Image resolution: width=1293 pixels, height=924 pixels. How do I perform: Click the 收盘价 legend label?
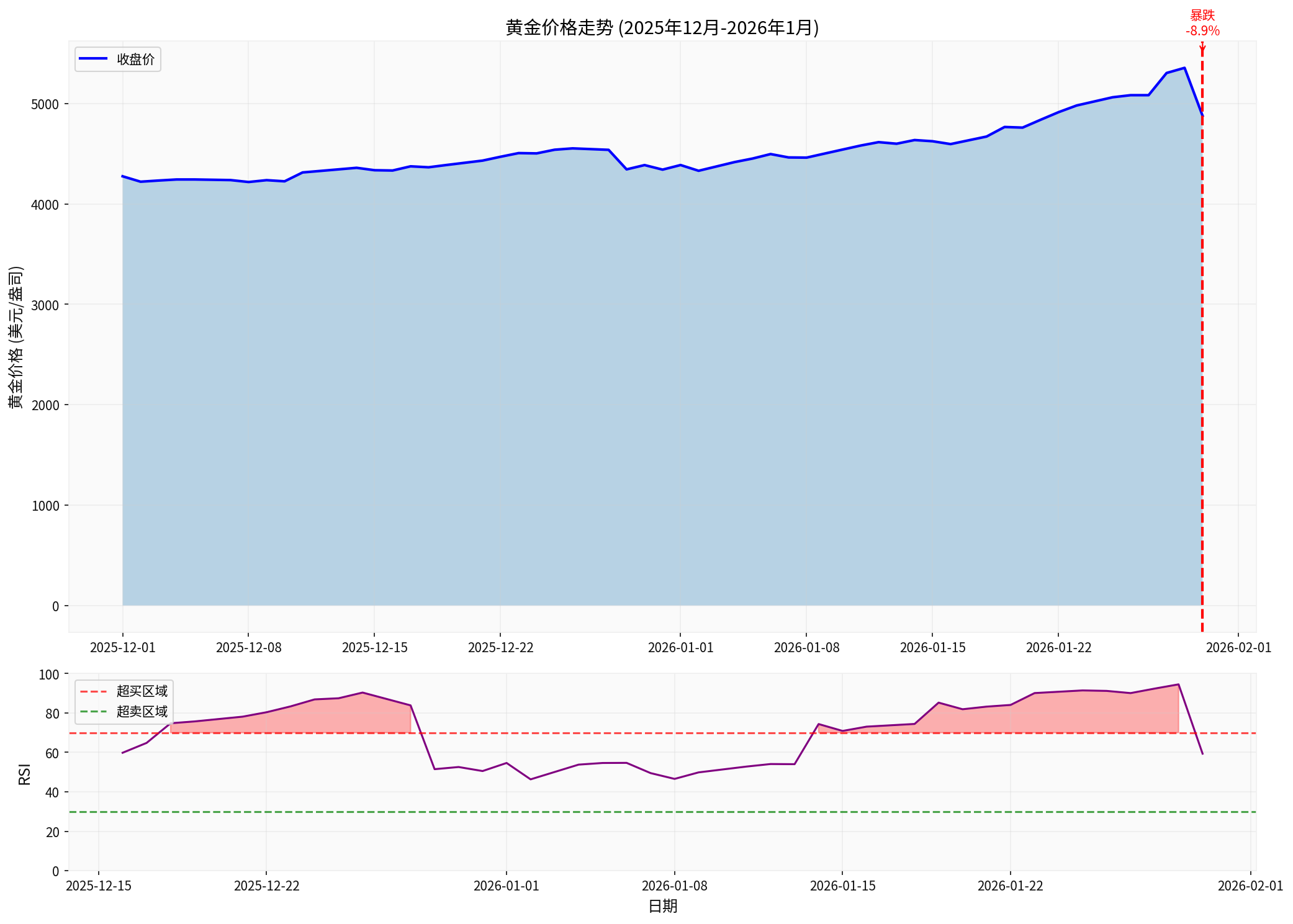(135, 60)
